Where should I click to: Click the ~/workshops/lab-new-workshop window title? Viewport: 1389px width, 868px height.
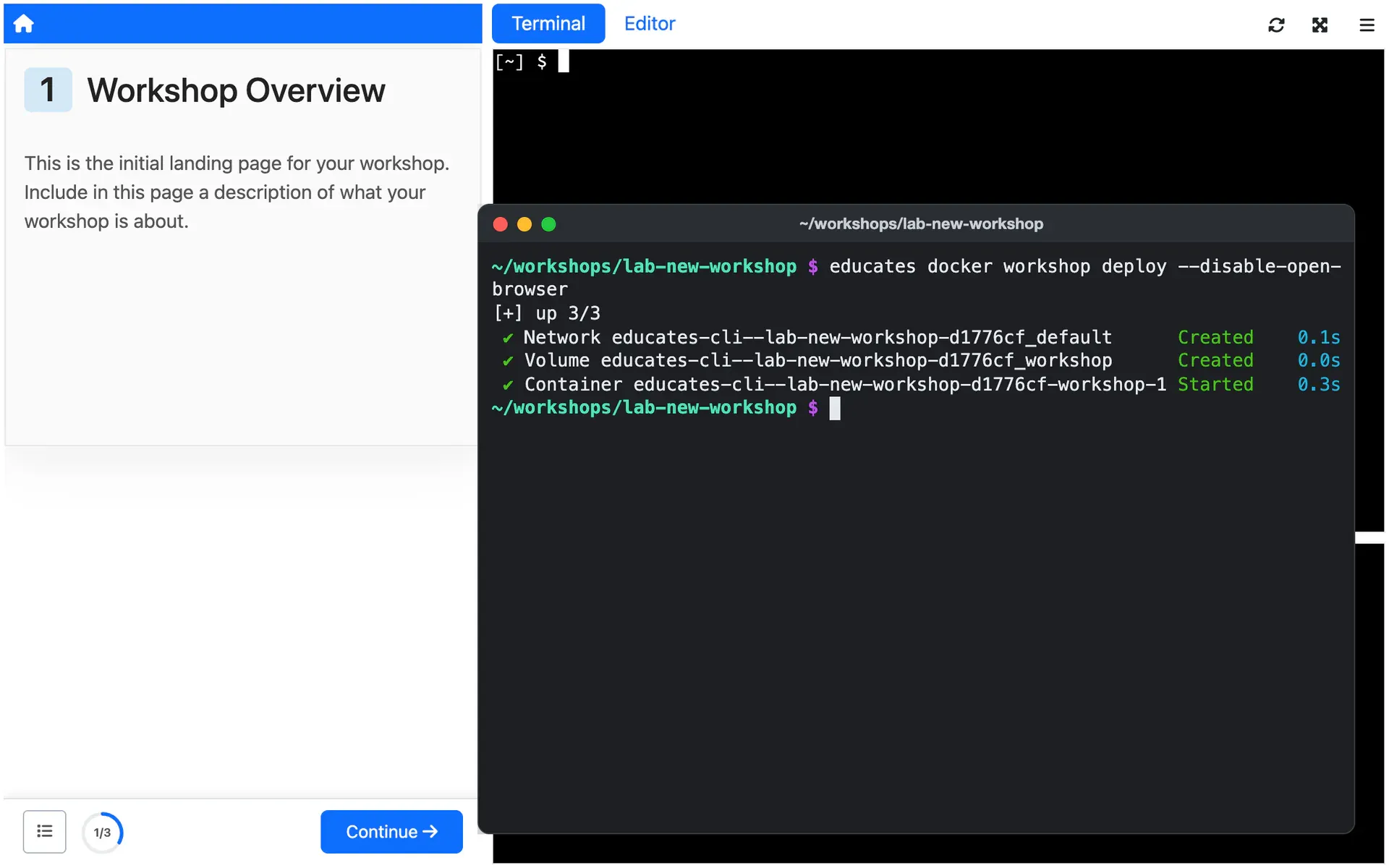[x=921, y=224]
